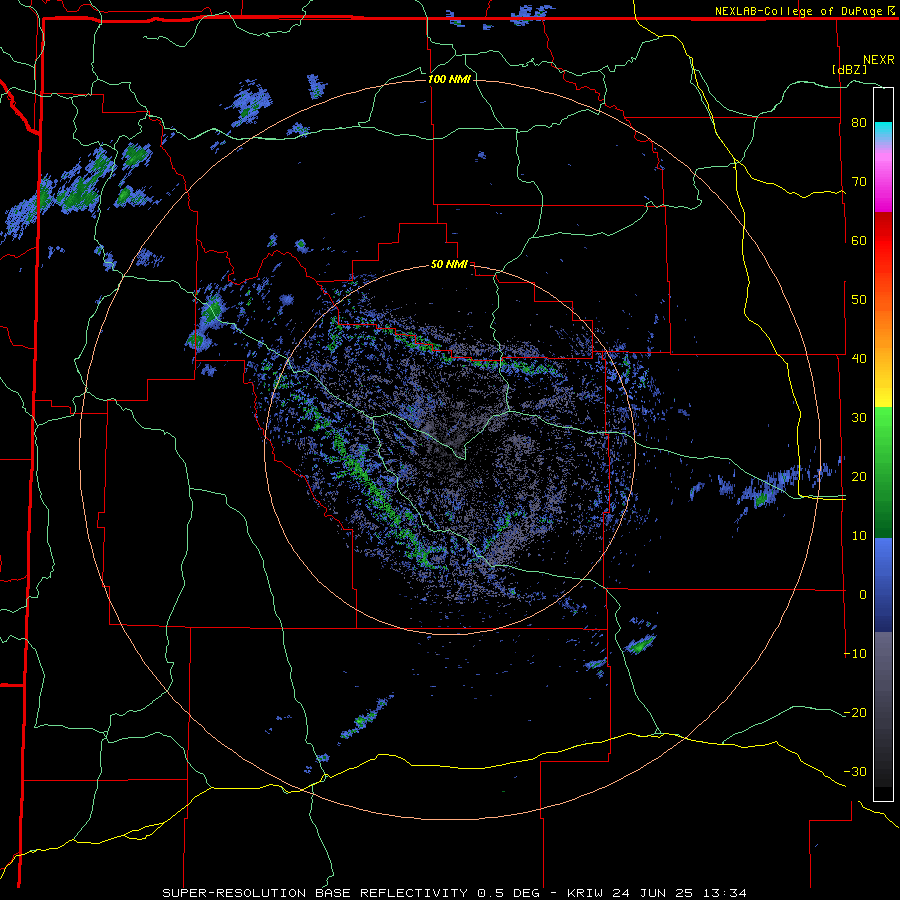Pick the gray band of the color bar
900x900 pixels.
tap(883, 709)
